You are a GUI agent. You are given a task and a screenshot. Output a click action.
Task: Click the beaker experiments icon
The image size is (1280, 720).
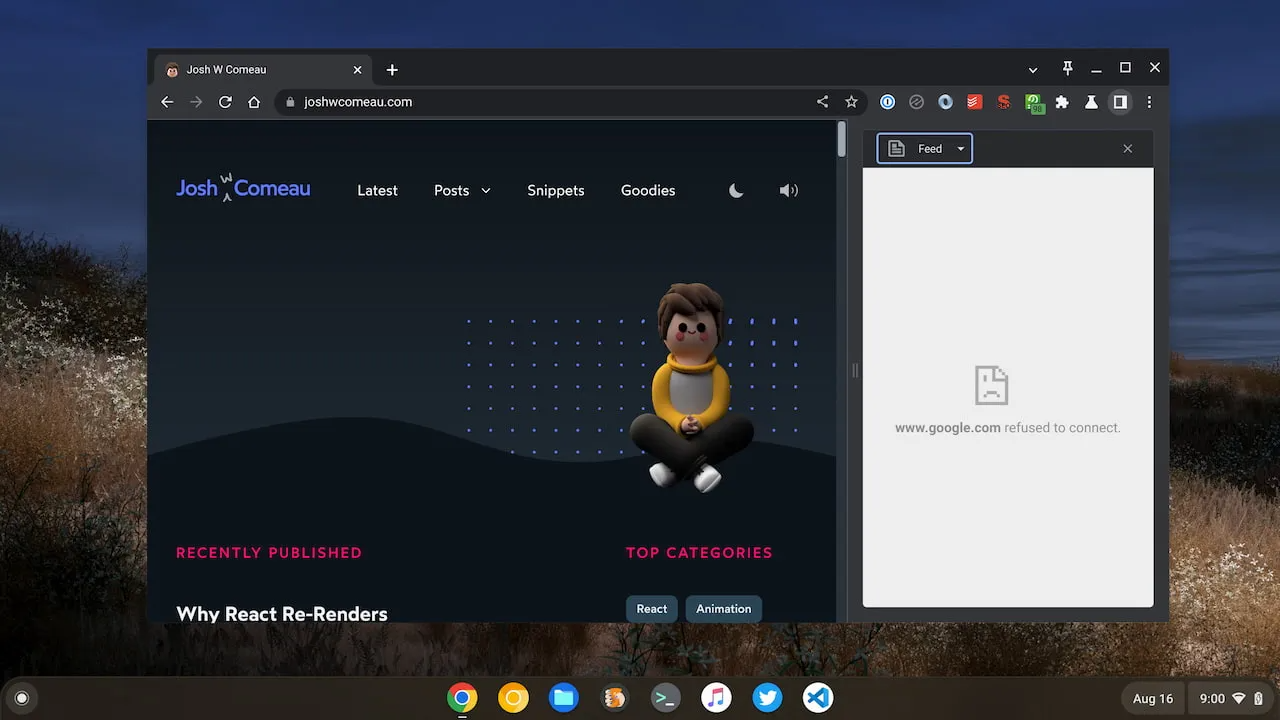[x=1091, y=101]
